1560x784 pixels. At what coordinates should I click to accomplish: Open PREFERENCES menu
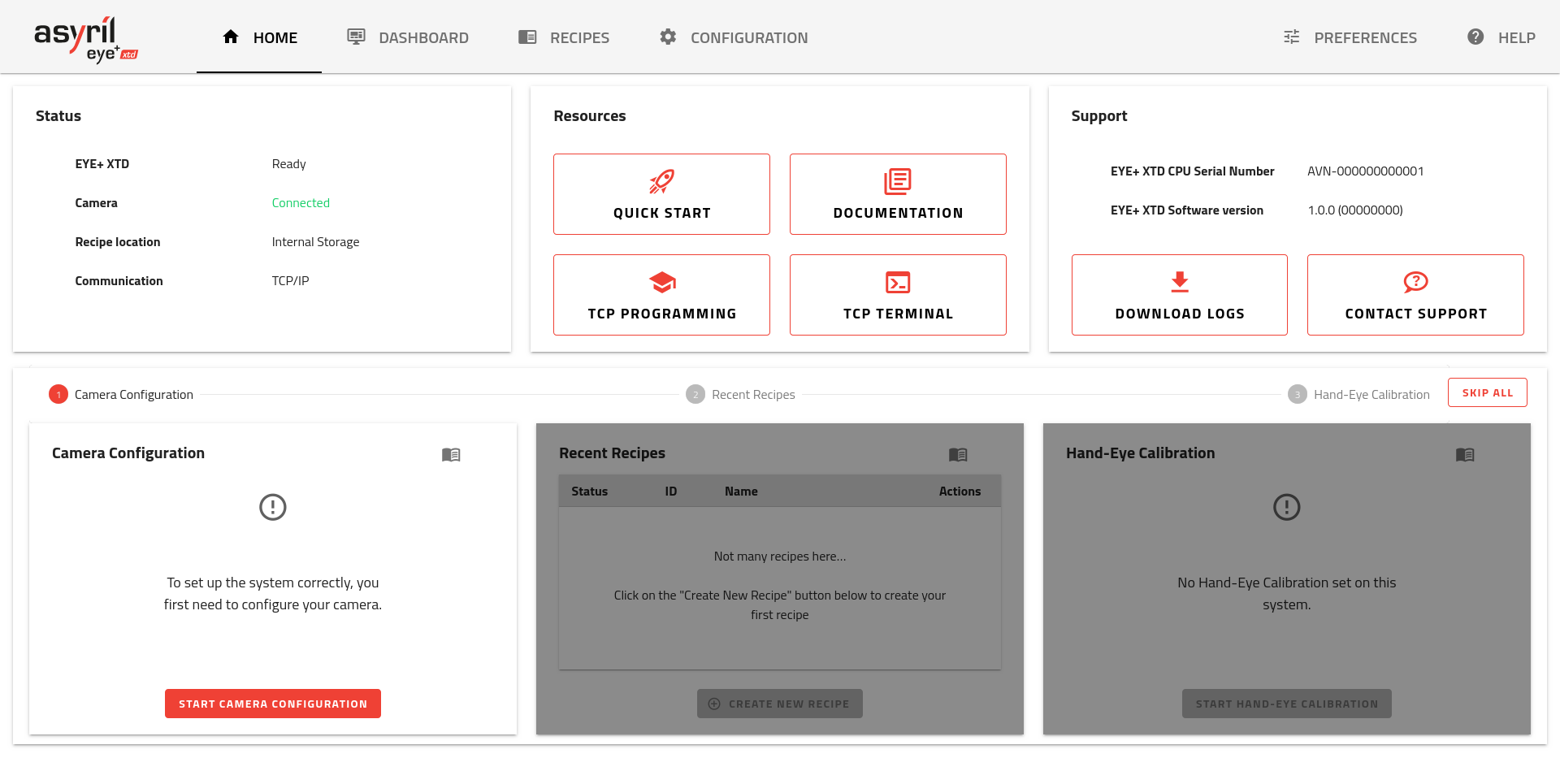coord(1350,37)
